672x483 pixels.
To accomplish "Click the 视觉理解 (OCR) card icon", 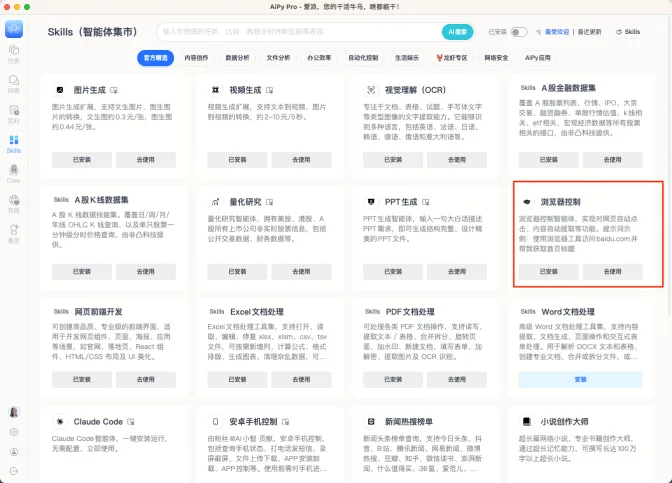I will pos(371,90).
